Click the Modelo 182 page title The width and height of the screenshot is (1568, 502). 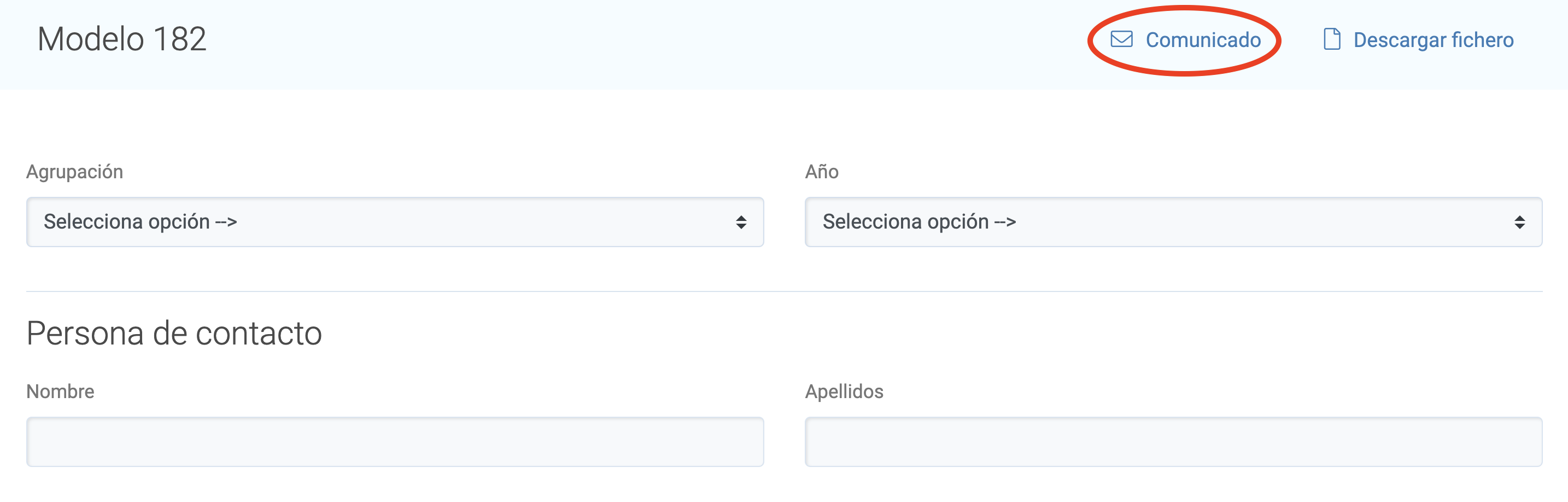(122, 39)
